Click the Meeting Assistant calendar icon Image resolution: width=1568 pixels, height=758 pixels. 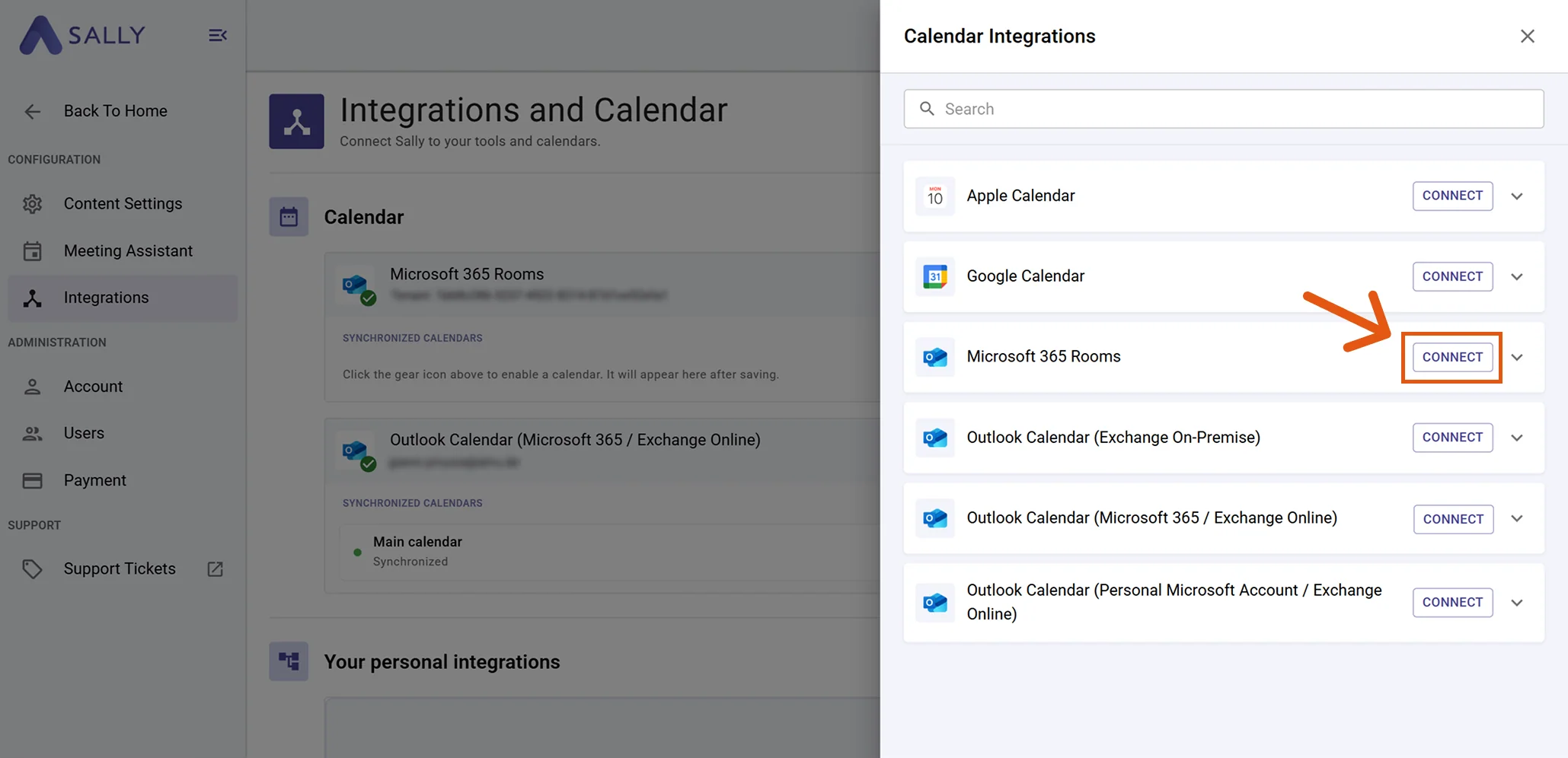(x=32, y=251)
